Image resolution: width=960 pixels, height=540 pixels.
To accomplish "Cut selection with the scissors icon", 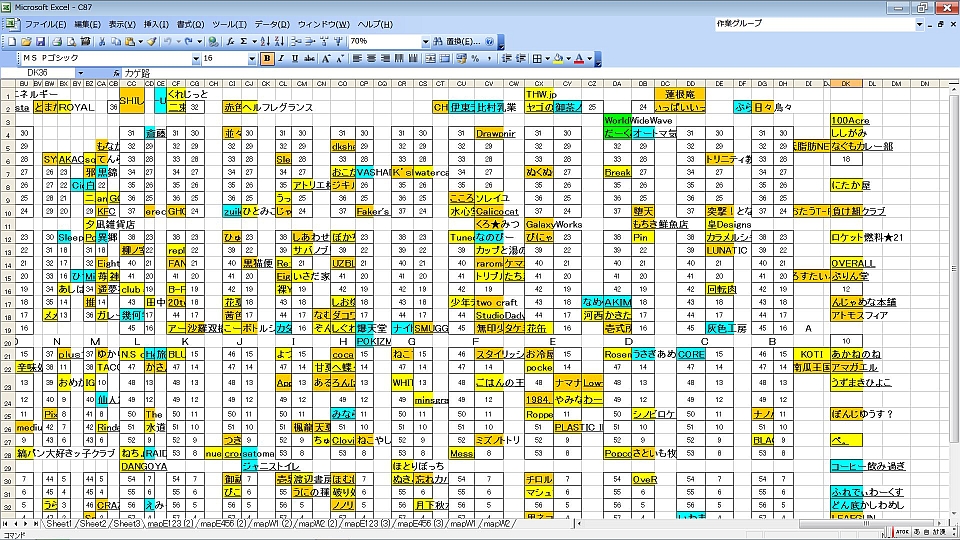I will point(102,42).
